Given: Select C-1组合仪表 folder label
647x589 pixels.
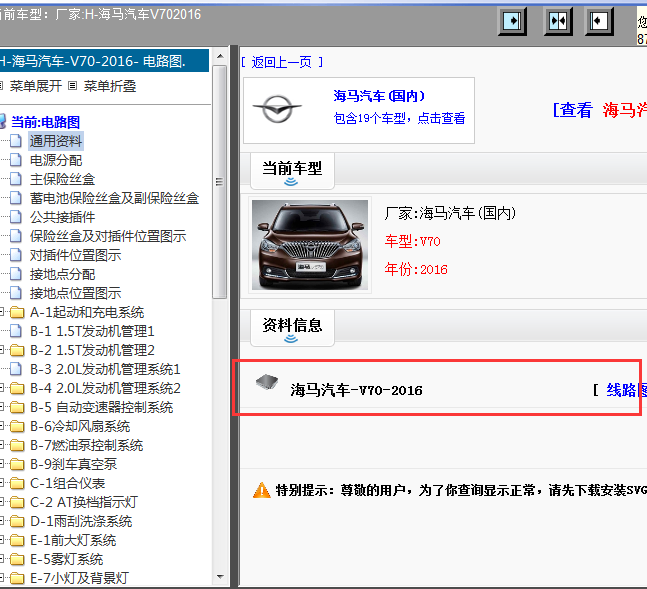Looking at the screenshot, I should 68,483.
